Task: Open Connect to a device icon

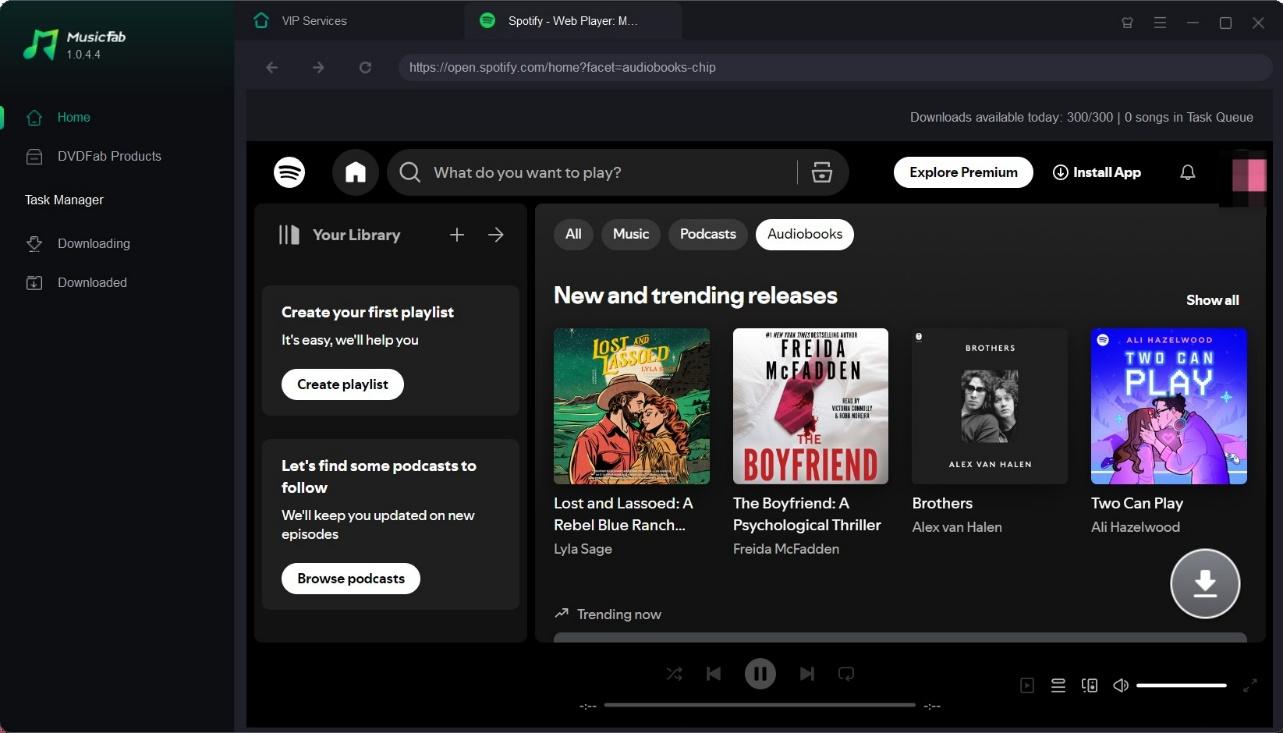Action: point(1090,685)
